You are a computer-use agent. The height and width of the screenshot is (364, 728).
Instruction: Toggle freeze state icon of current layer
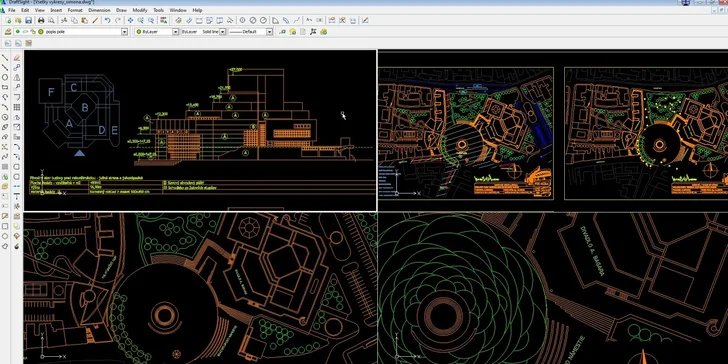[x=26, y=32]
